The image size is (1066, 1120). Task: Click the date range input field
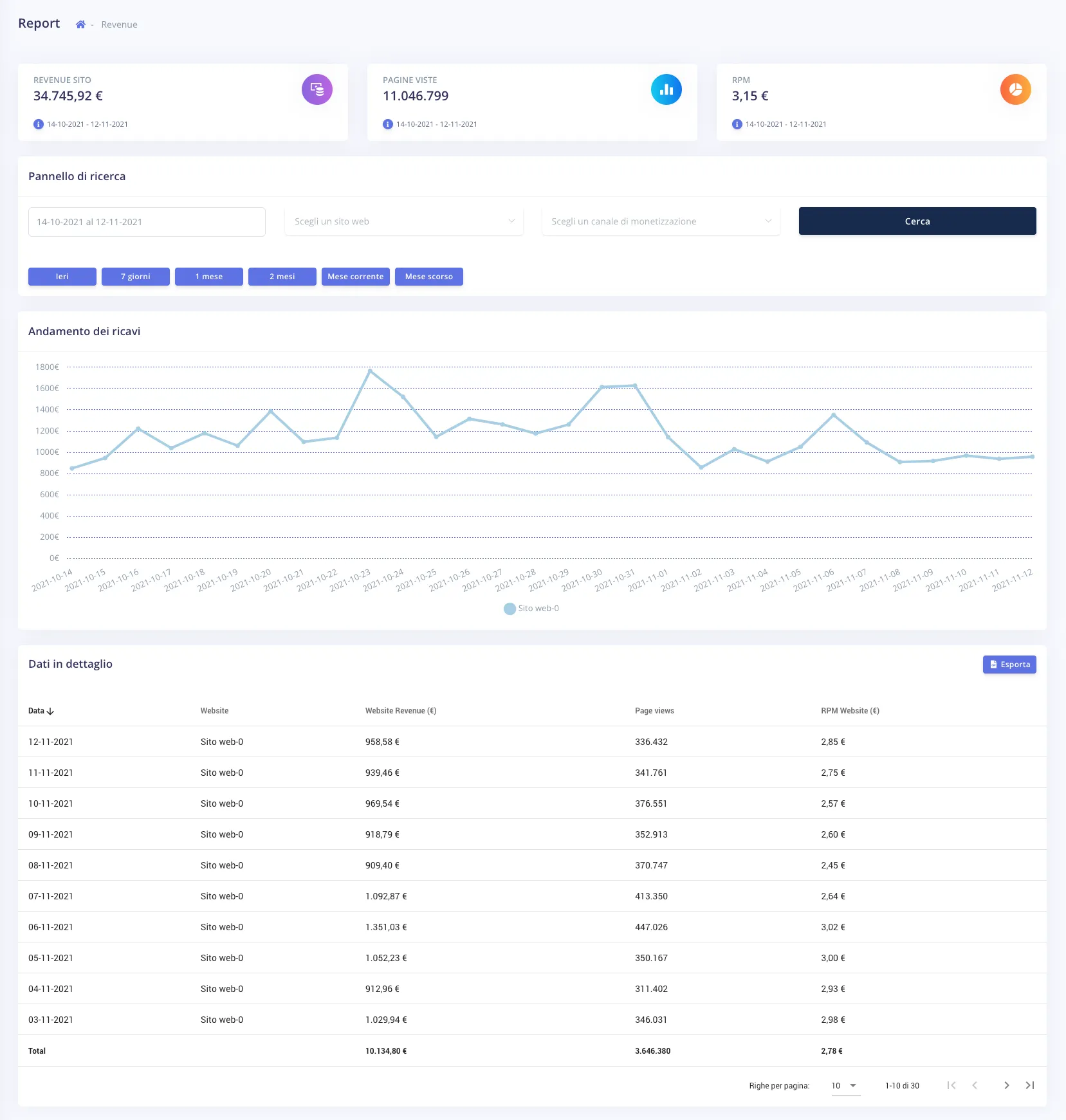[x=147, y=222]
